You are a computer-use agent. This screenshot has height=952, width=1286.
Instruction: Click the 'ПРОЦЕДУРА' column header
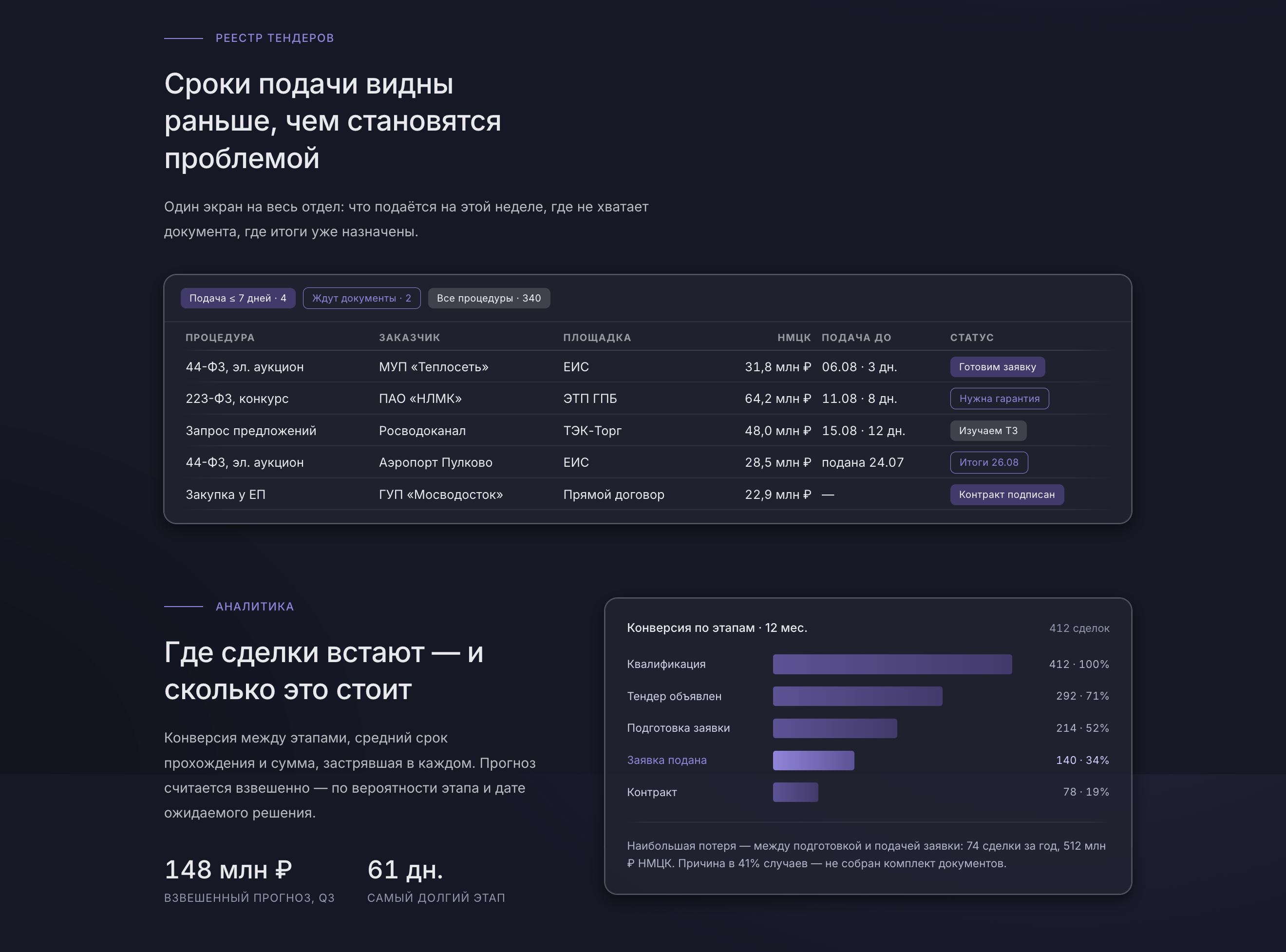pyautogui.click(x=220, y=338)
